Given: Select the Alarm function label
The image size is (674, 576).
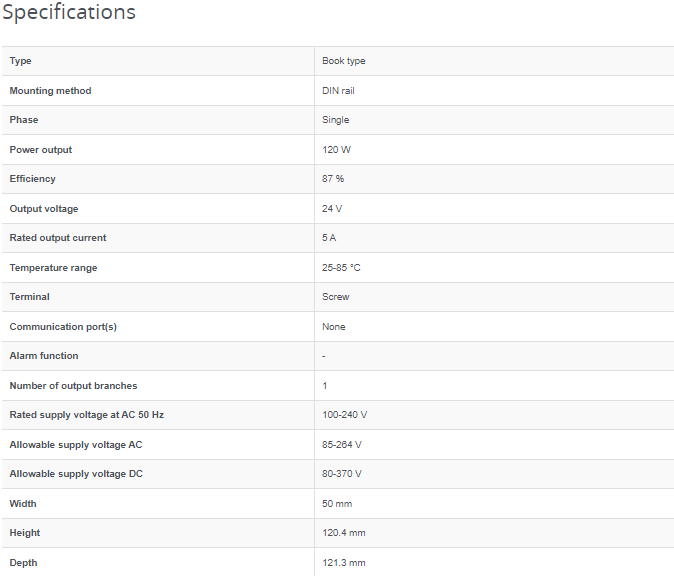Looking at the screenshot, I should click(44, 356).
